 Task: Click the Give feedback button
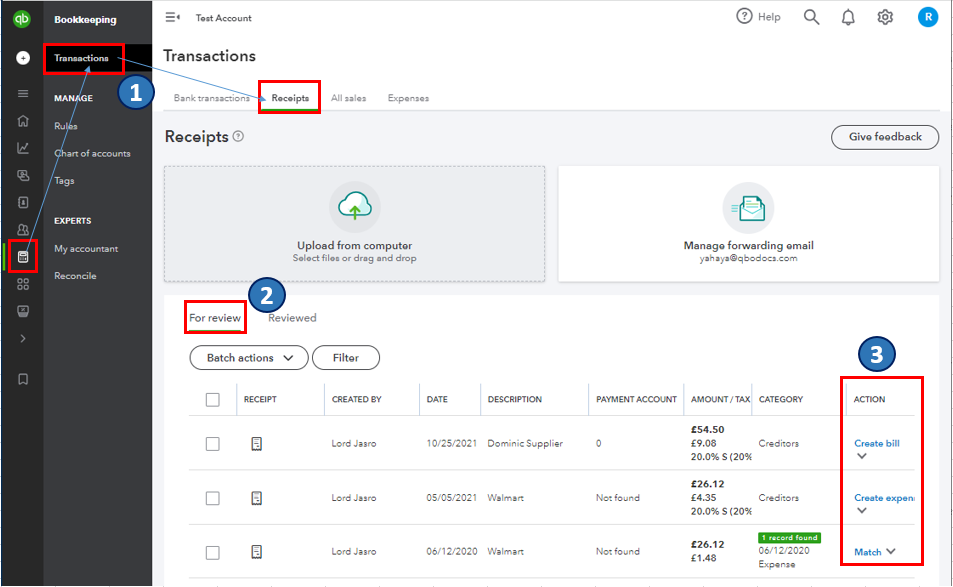click(885, 137)
